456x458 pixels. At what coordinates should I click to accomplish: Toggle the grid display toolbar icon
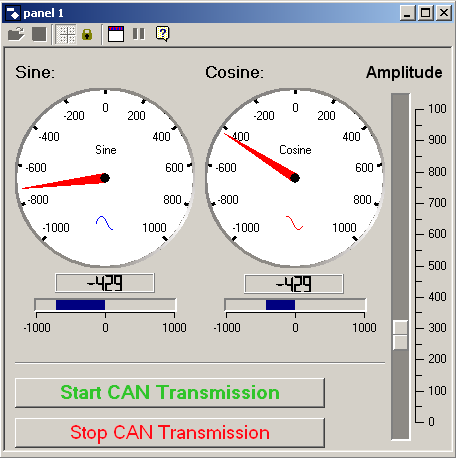click(x=66, y=34)
